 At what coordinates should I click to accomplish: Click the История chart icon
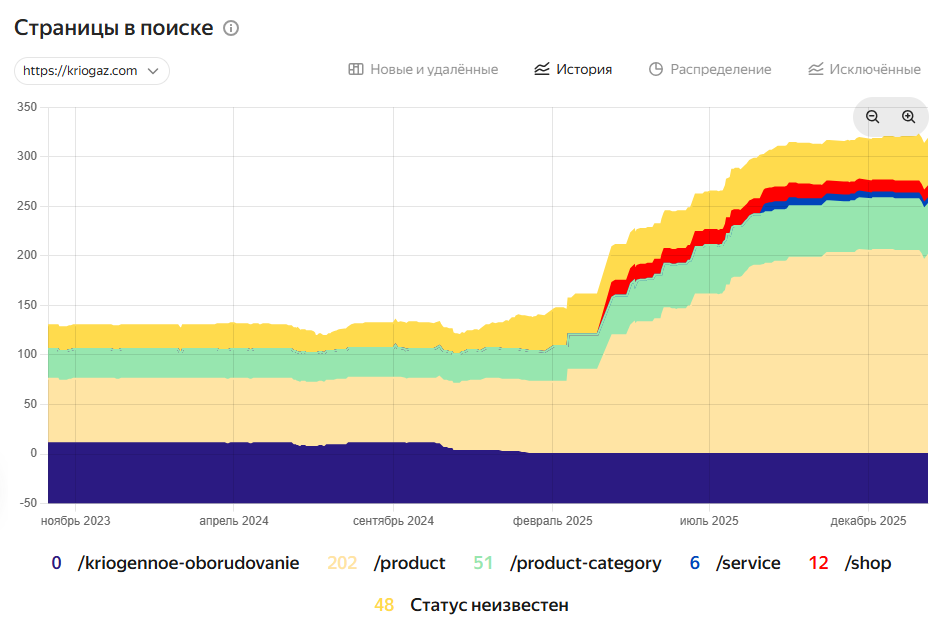[542, 69]
